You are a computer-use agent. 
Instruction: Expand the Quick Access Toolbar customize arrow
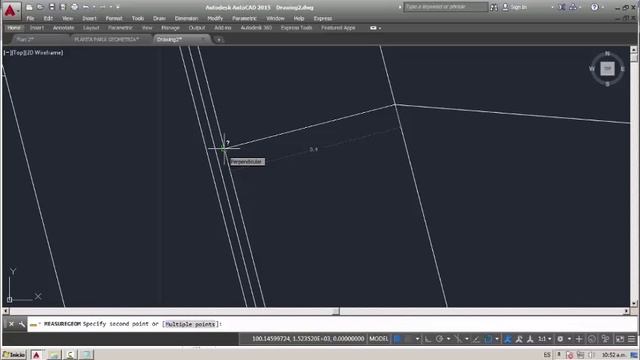[x=118, y=7]
